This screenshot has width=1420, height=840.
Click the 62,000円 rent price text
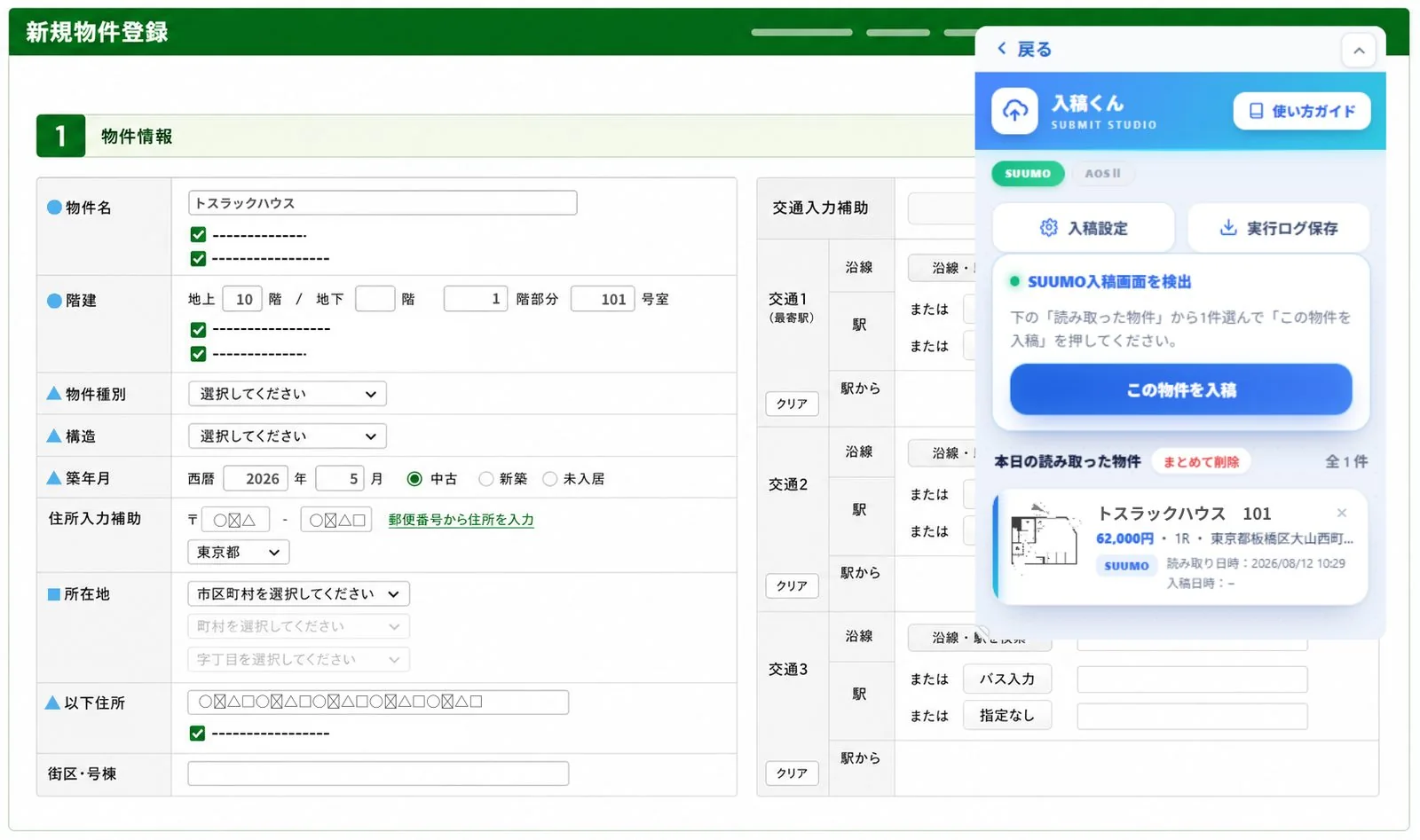1124,538
